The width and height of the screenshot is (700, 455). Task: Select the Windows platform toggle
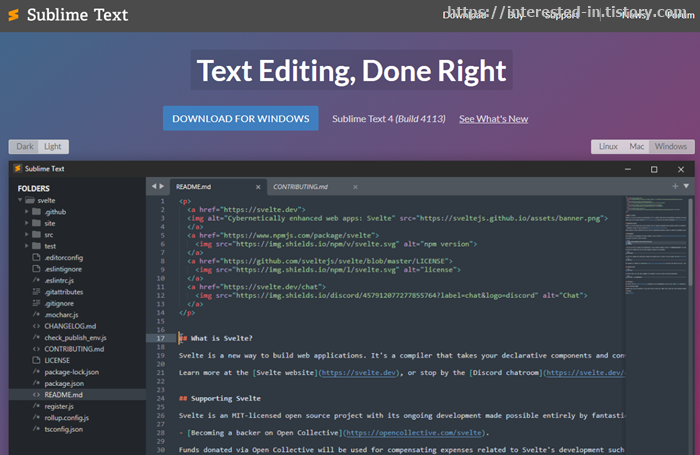(671, 146)
